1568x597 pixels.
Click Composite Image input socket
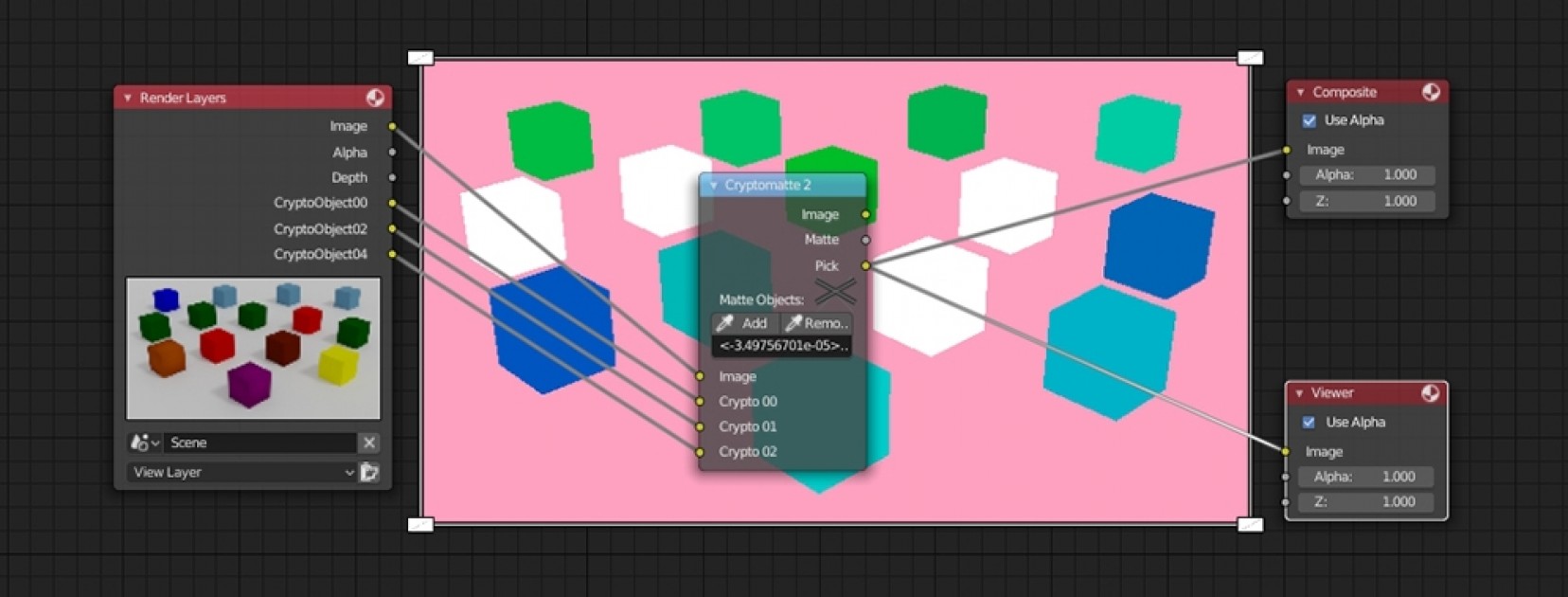(x=1286, y=150)
